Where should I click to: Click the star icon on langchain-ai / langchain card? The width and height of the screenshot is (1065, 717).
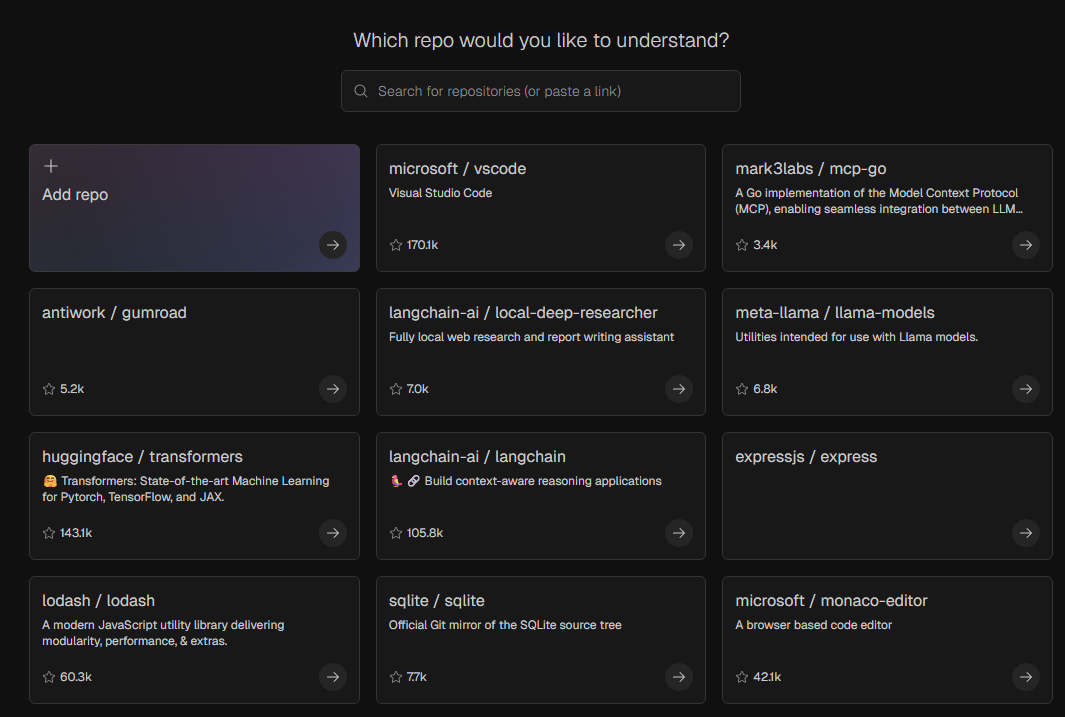click(x=396, y=533)
